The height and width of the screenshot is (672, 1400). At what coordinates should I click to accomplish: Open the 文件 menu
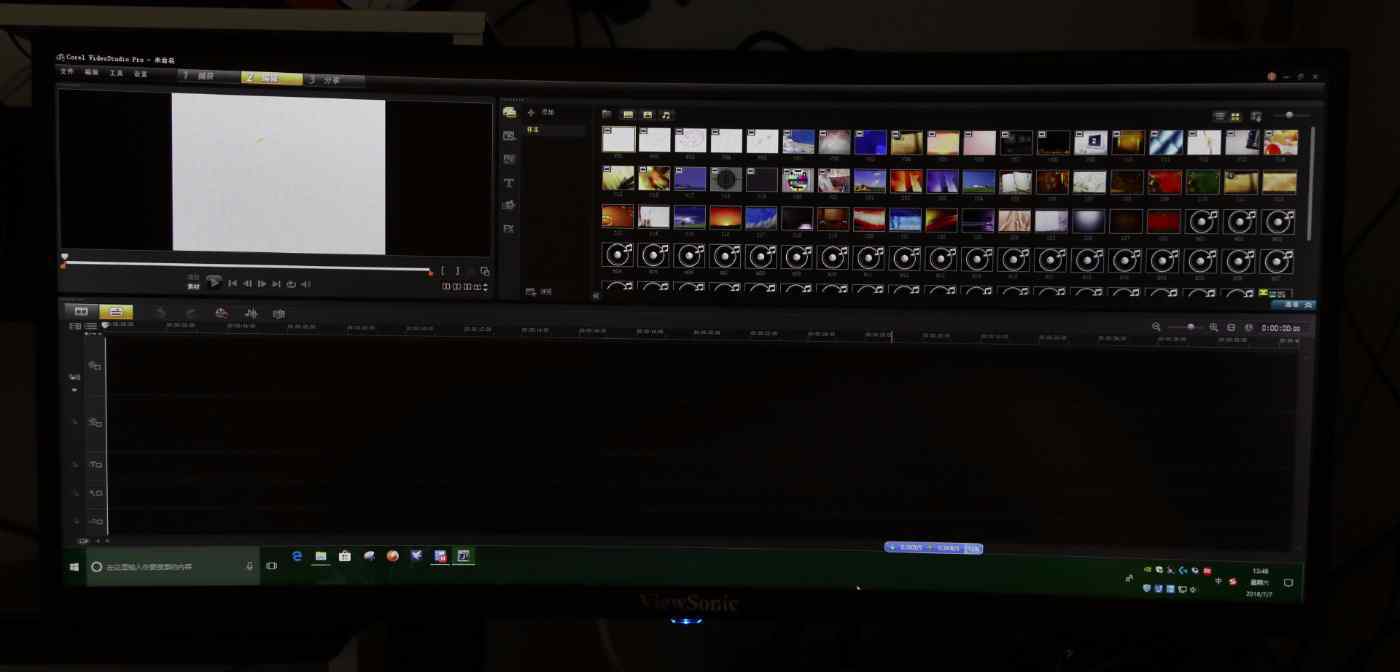tap(67, 72)
